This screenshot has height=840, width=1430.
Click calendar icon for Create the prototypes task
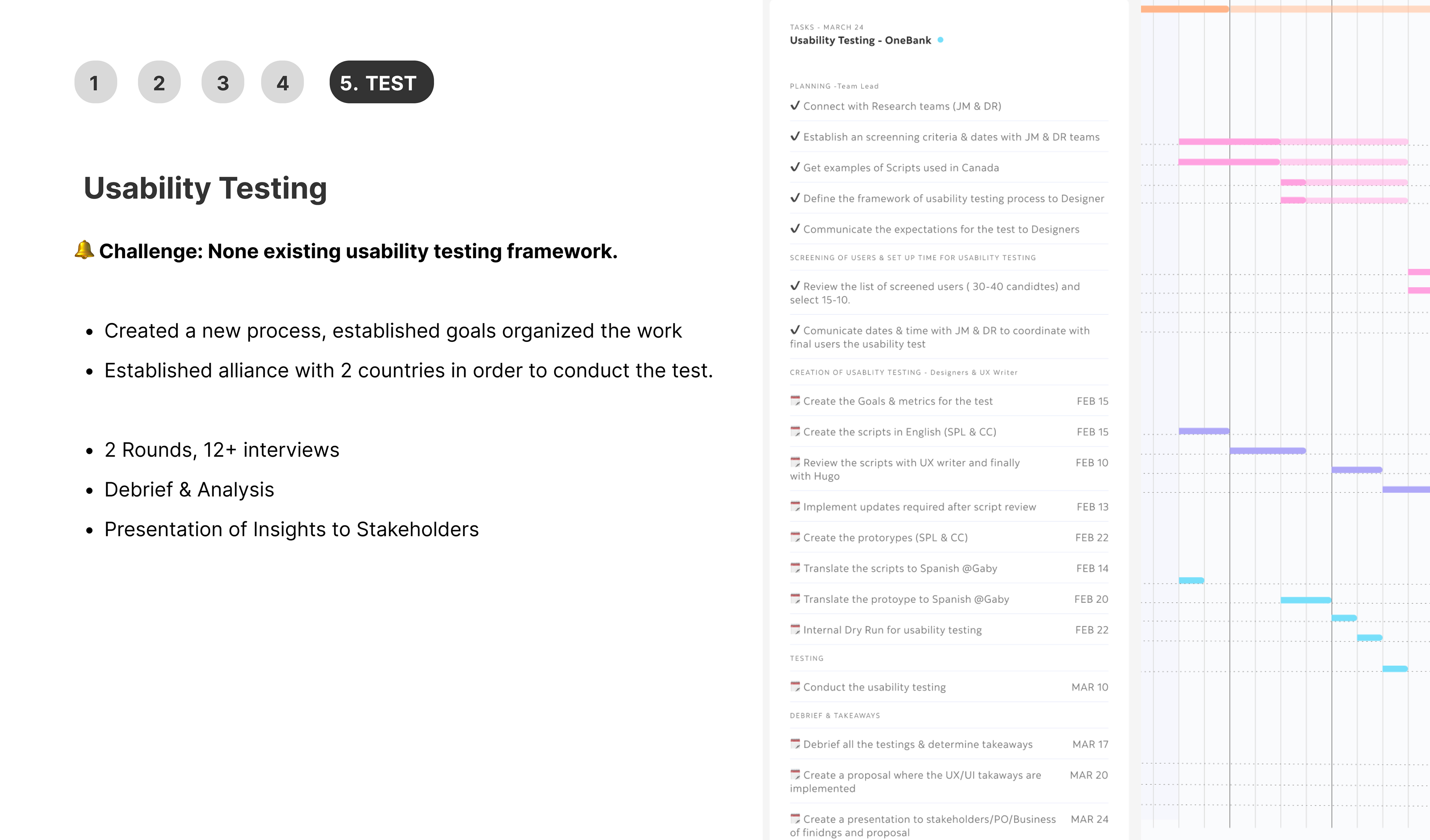tap(795, 538)
